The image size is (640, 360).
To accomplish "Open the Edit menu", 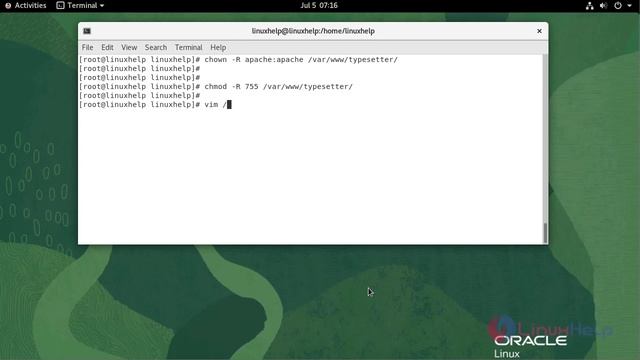I will (107, 47).
